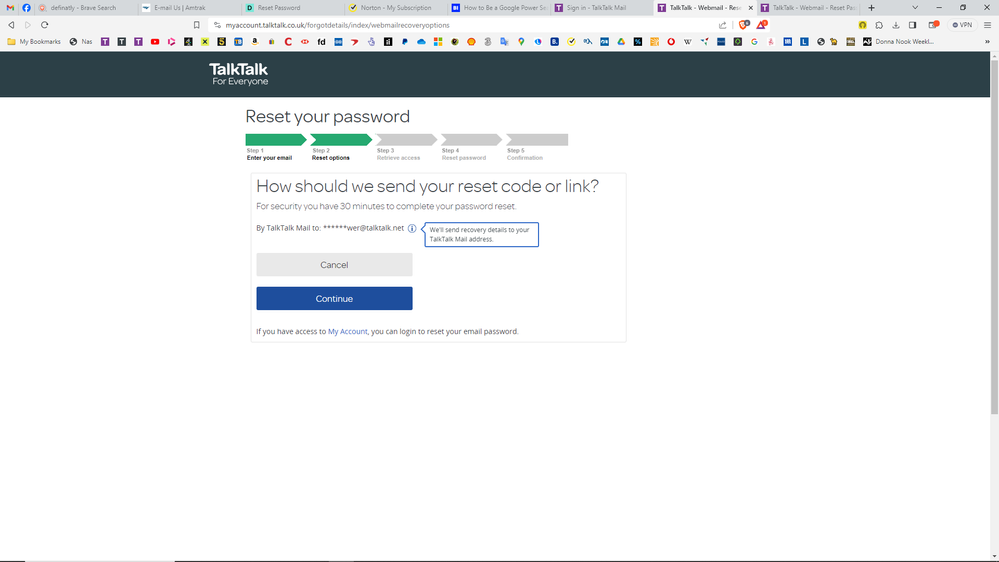
Task: Click the info icon beside the email address
Action: (412, 228)
